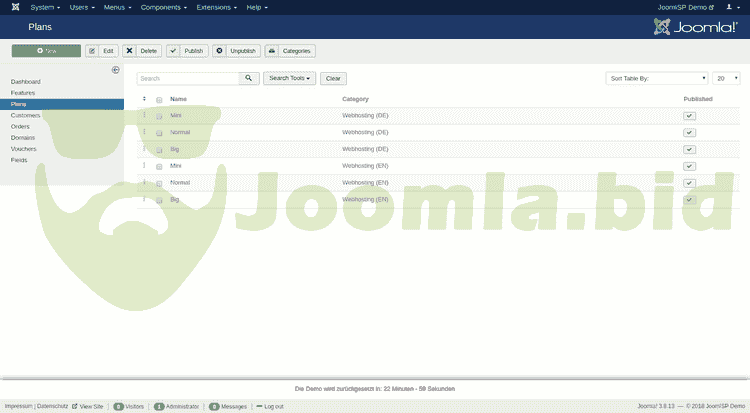Open Customers in the sidebar
The image size is (750, 413).
click(x=26, y=115)
